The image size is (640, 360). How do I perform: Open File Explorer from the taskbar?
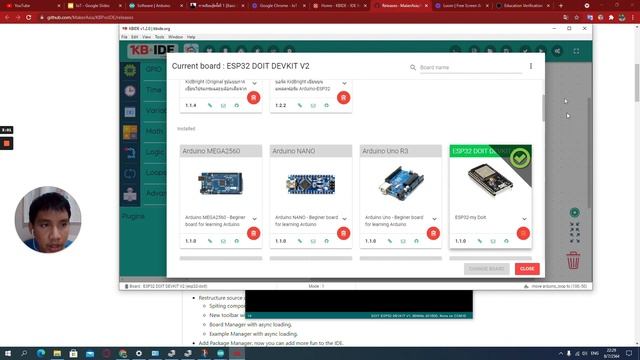pos(57,353)
